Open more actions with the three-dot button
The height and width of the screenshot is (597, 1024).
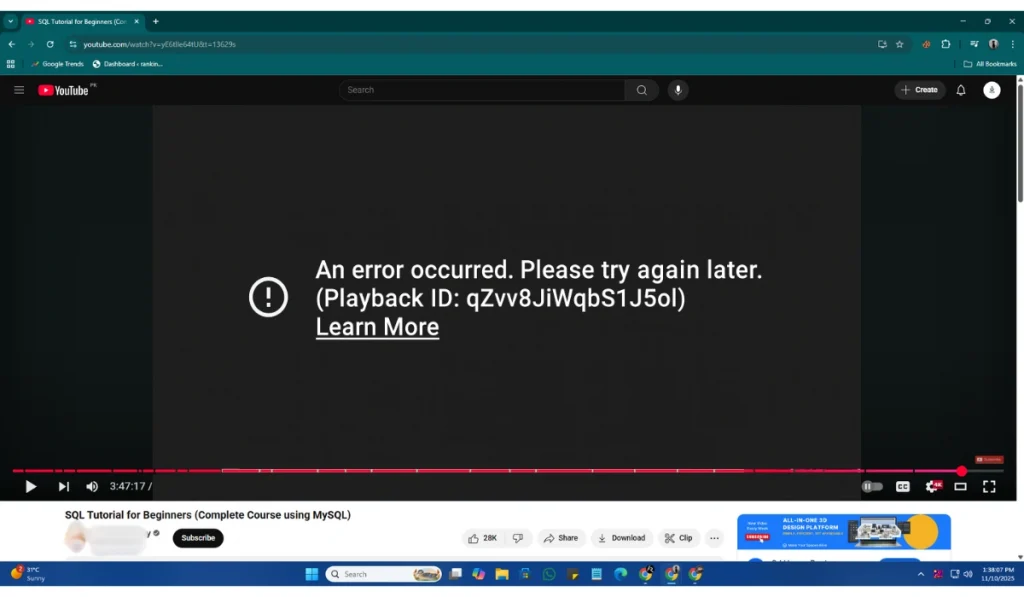(714, 538)
